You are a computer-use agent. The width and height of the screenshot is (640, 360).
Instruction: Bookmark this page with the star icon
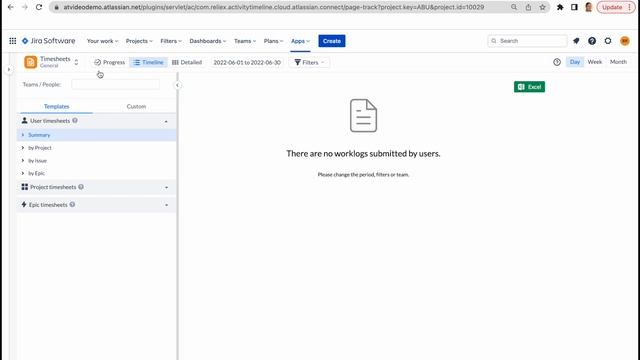point(542,7)
